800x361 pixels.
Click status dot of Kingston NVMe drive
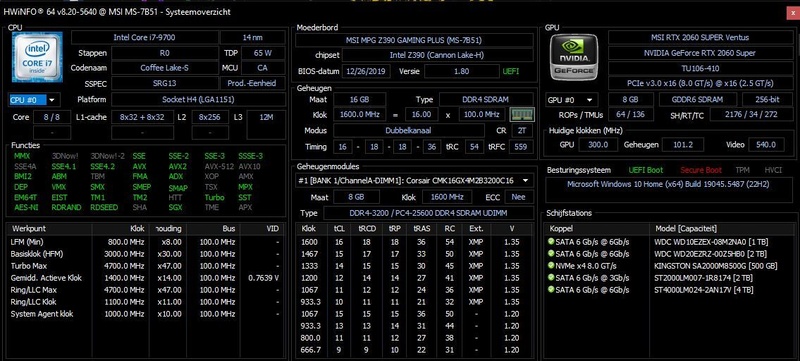tap(551, 265)
